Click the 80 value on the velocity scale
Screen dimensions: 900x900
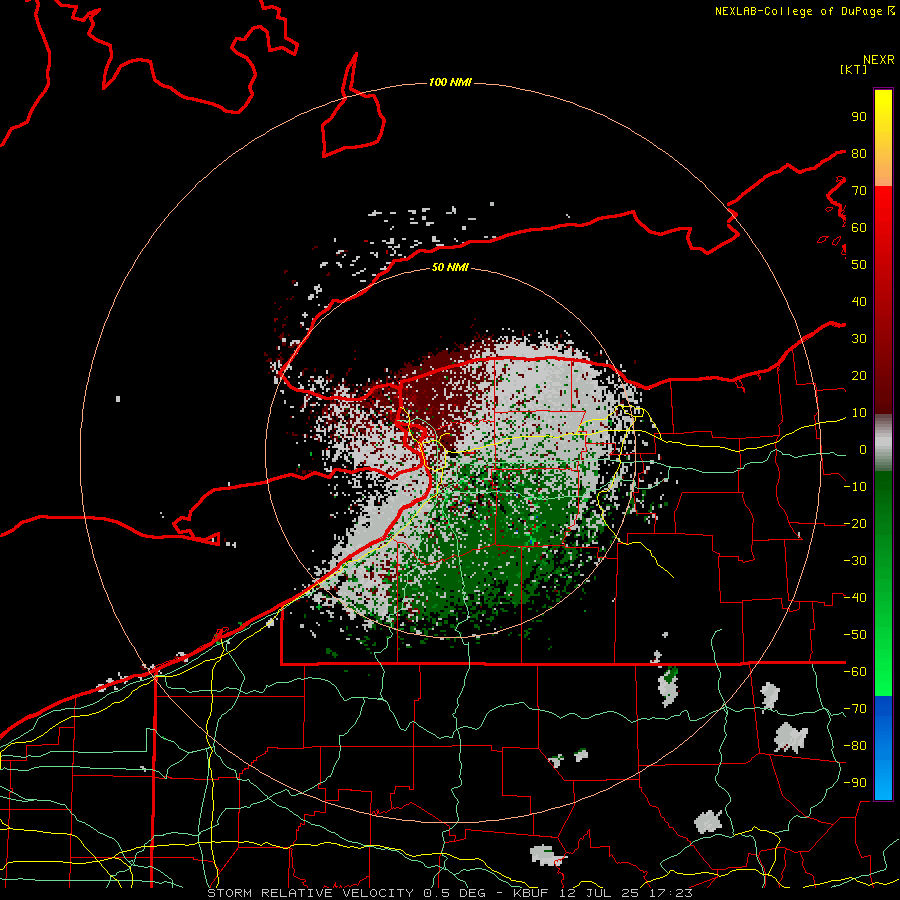pyautogui.click(x=859, y=154)
